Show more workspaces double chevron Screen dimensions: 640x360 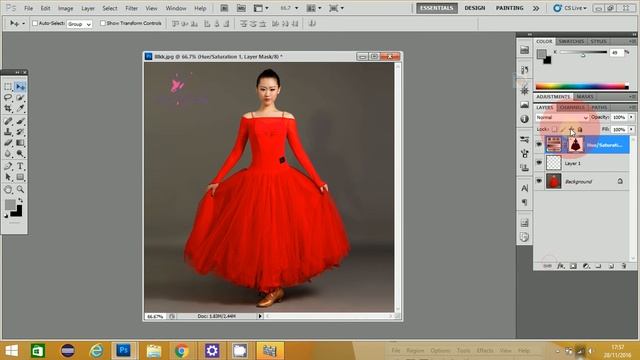point(536,8)
